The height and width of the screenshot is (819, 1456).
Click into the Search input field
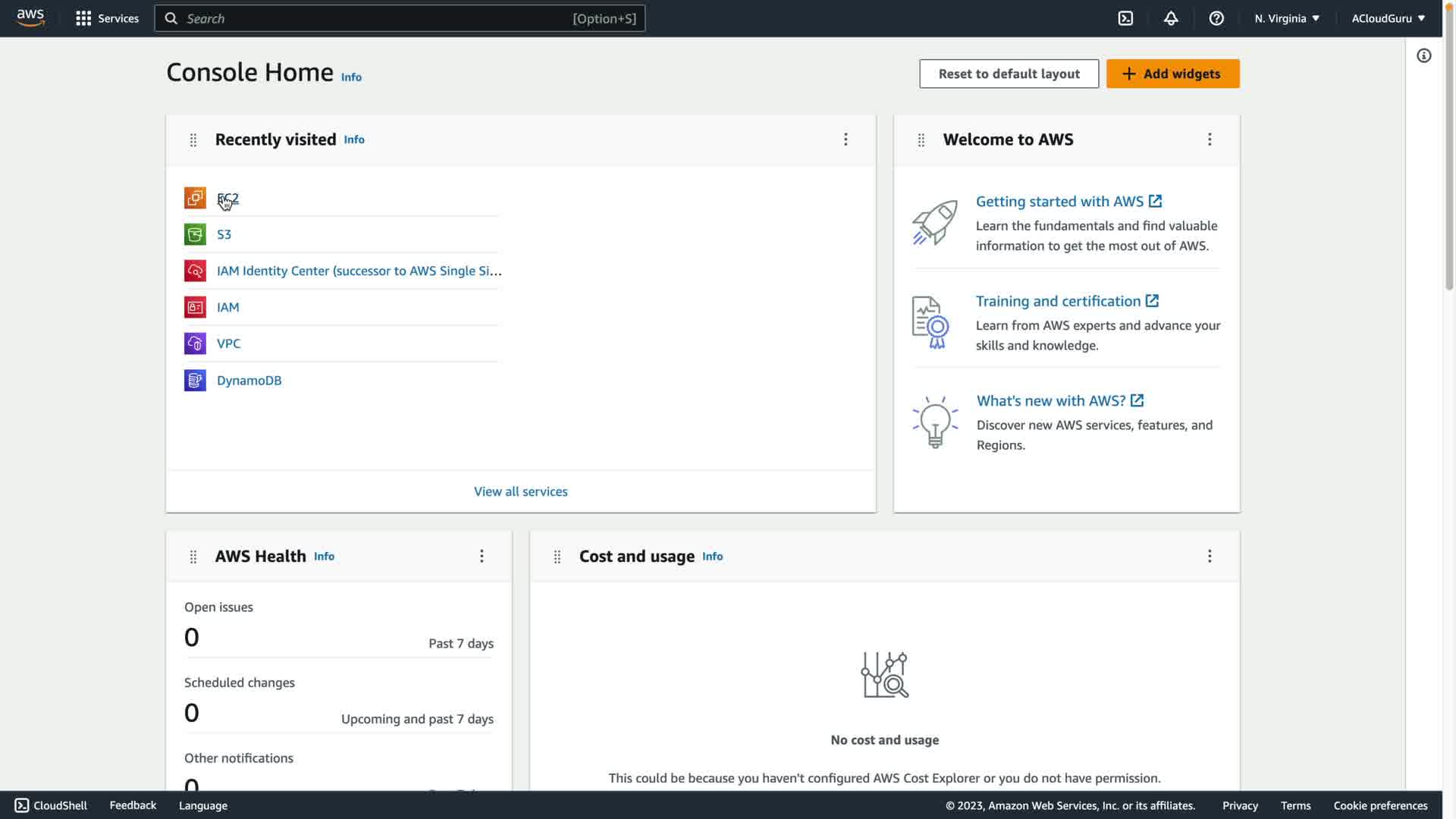379,18
